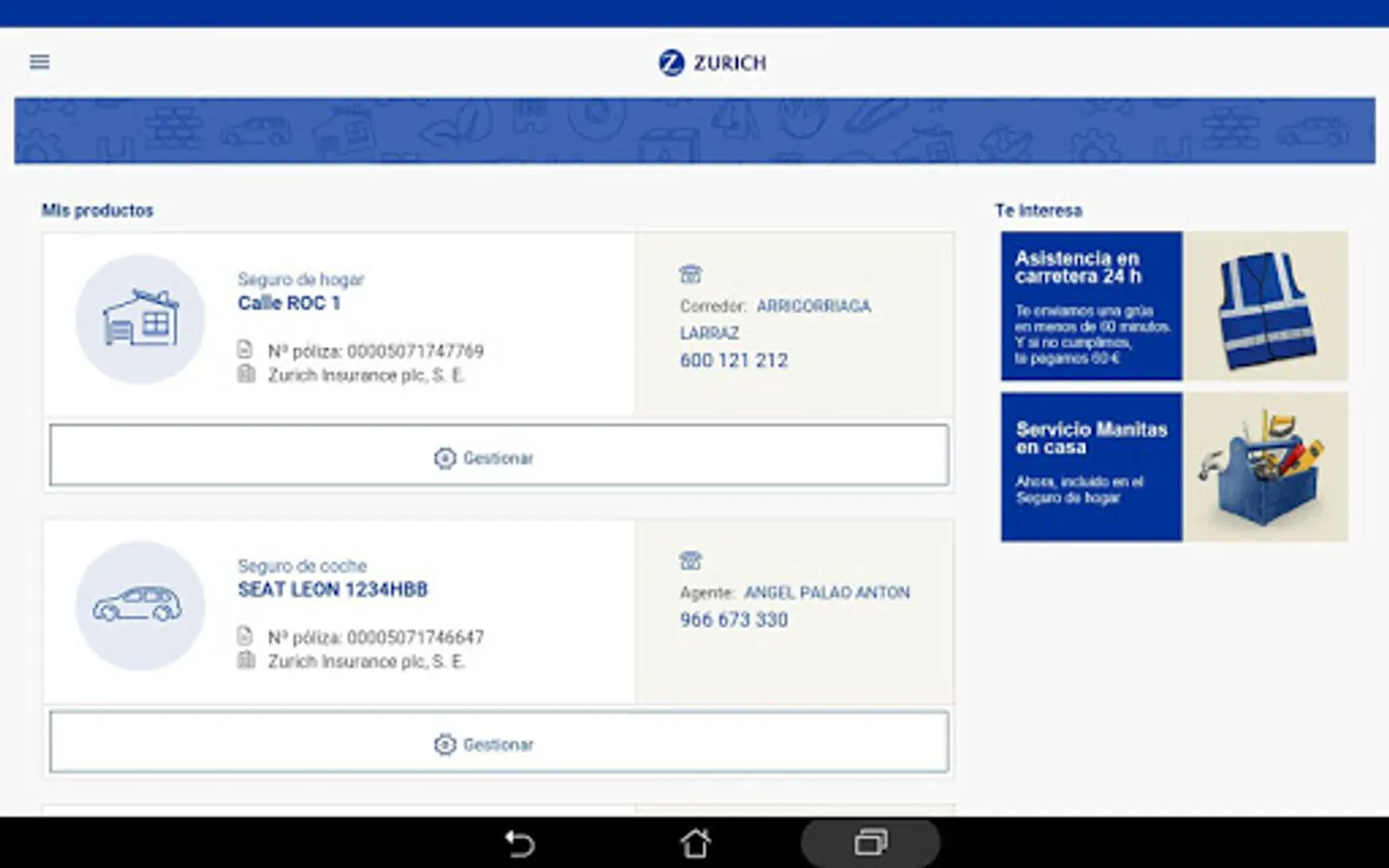Tap document icon beside policy 00005071746647
This screenshot has width=1389, height=868.
(245, 636)
